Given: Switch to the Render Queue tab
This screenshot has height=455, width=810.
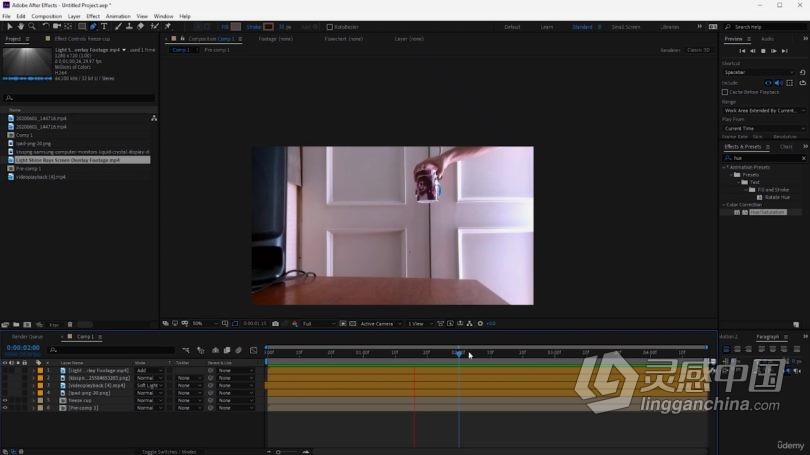Looking at the screenshot, I should pos(27,337).
